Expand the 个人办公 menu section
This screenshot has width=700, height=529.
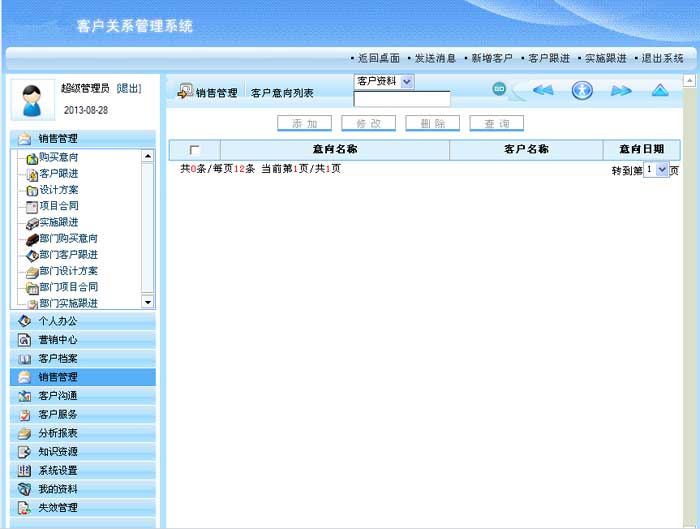[57, 321]
